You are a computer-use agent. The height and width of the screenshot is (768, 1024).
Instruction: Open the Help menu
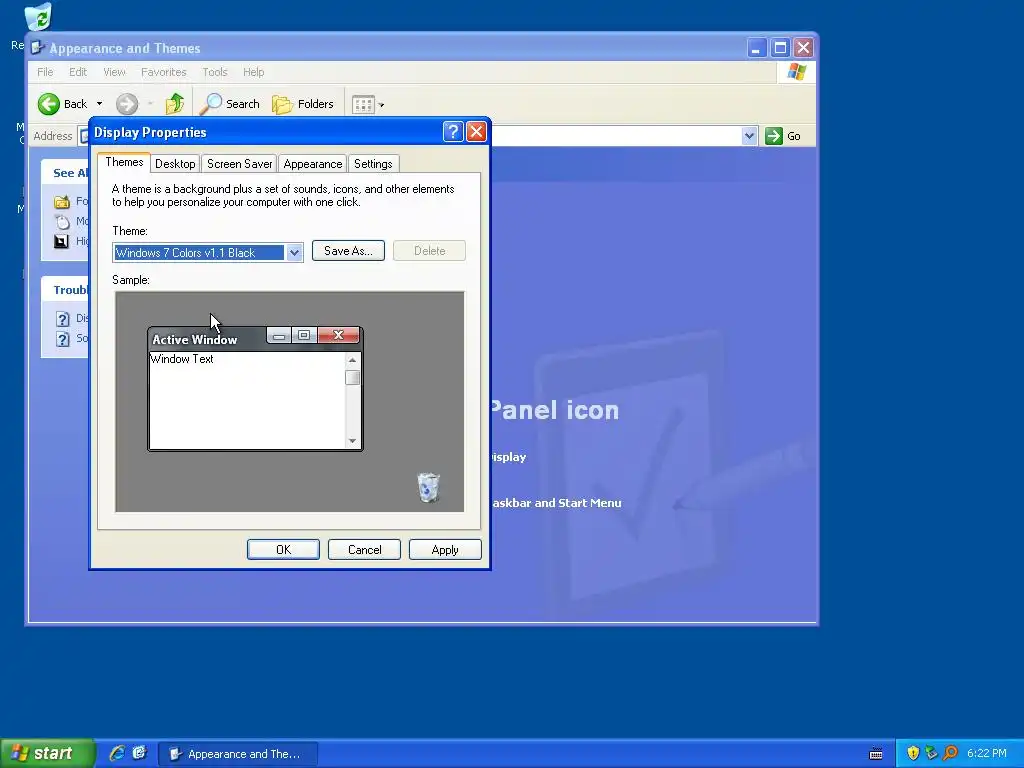(253, 72)
